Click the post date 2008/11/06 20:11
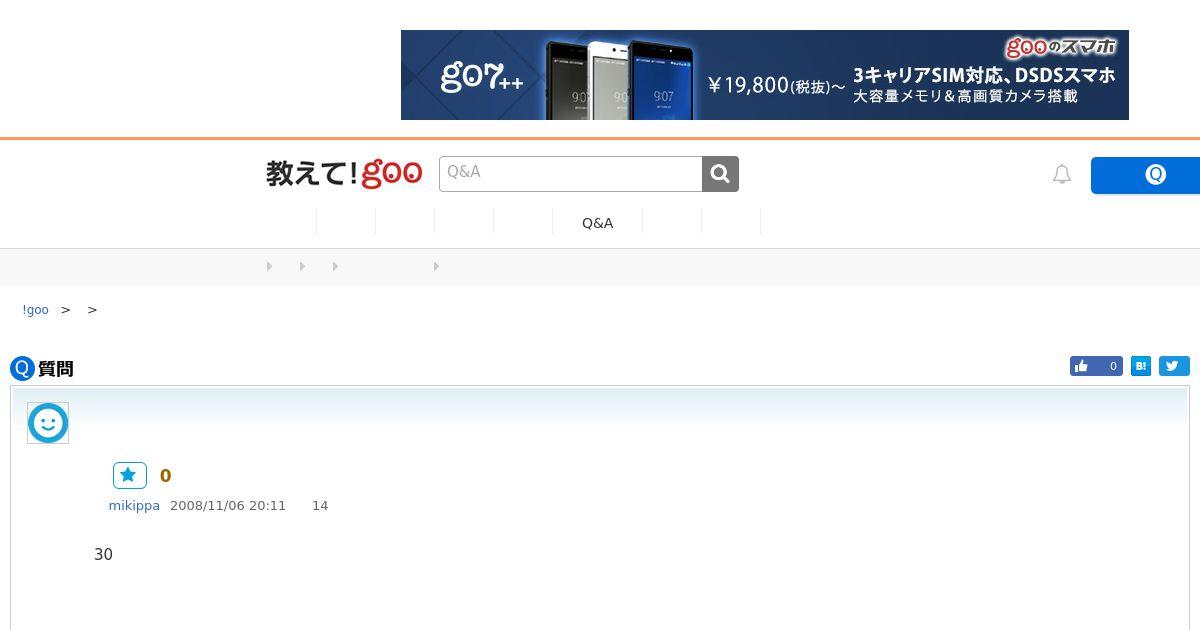Image resolution: width=1200 pixels, height=630 pixels. (228, 506)
